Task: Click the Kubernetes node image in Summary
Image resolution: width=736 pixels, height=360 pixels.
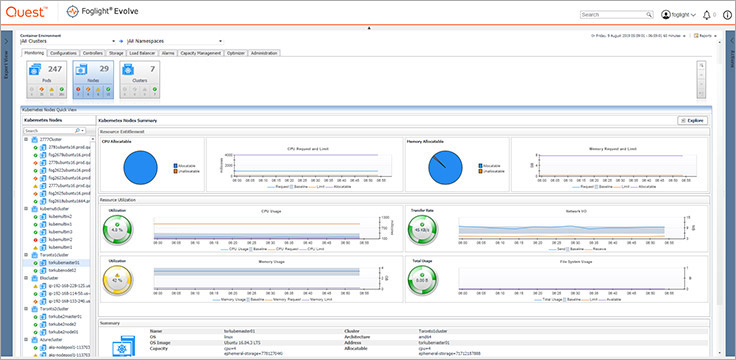Action: coord(124,346)
